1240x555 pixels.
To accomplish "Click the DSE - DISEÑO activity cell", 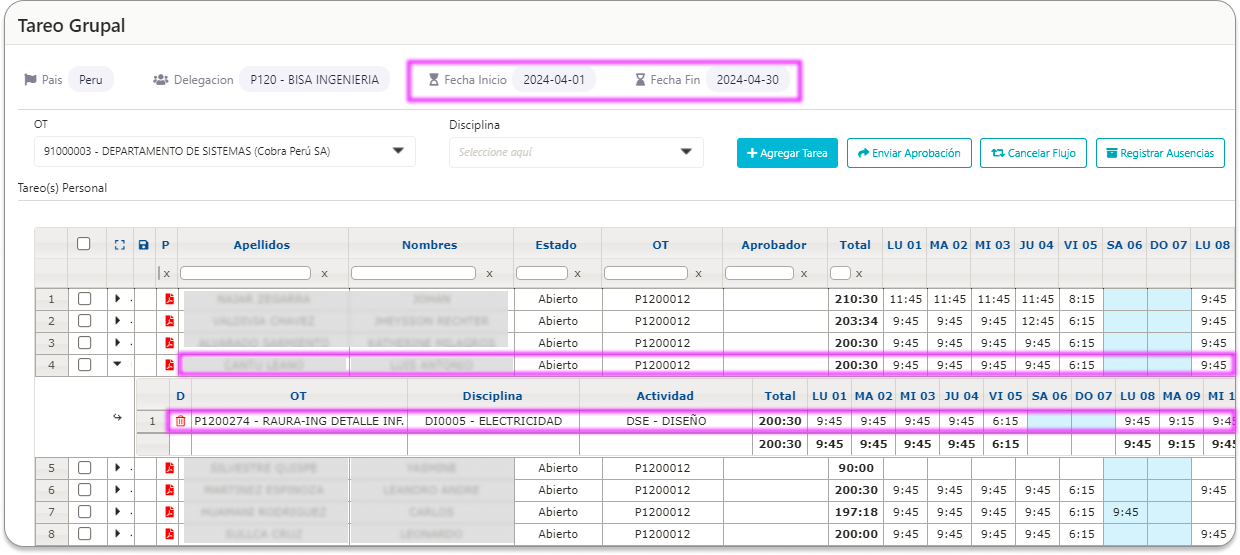I will point(666,421).
